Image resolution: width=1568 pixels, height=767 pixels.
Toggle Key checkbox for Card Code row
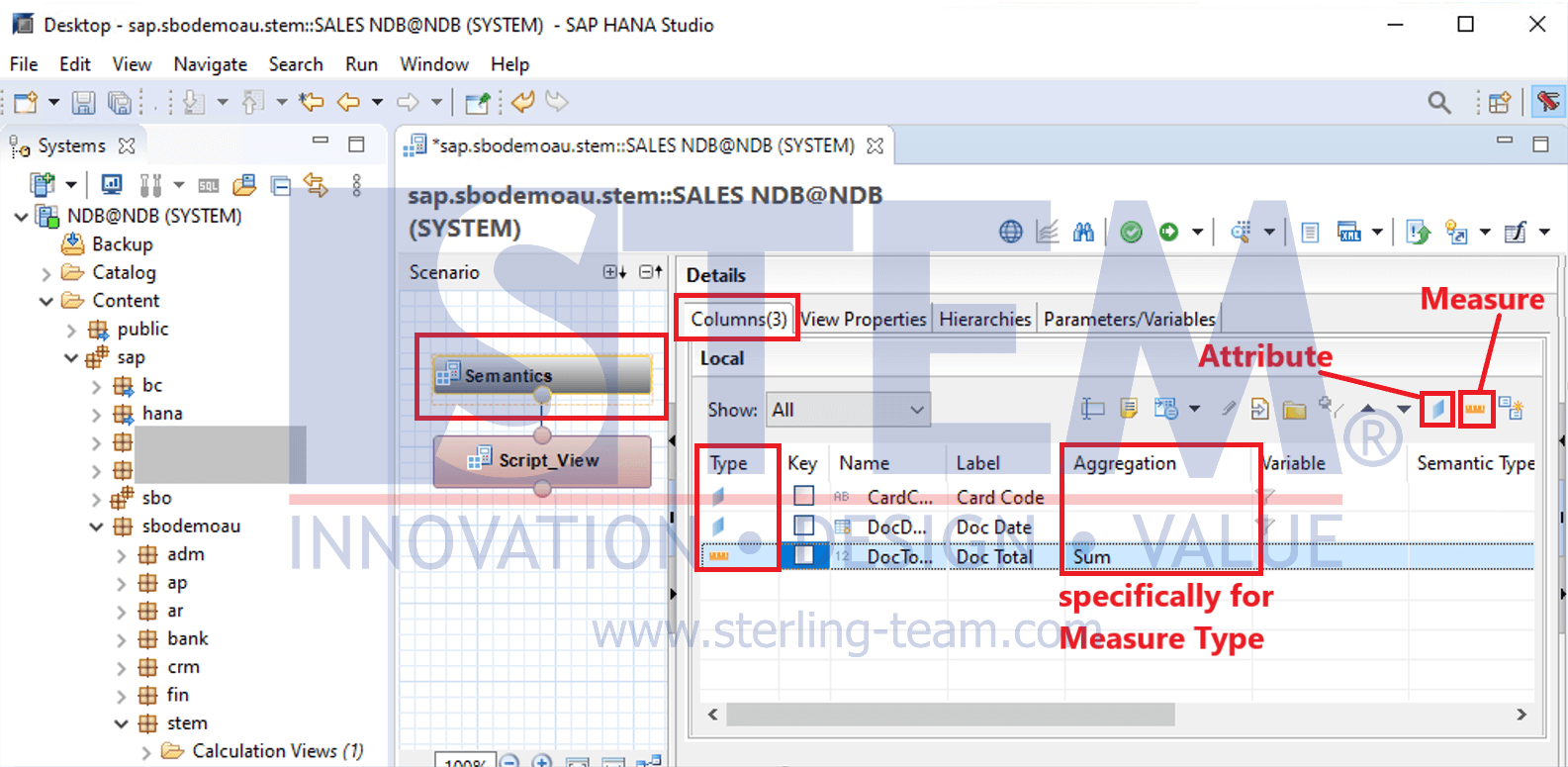pos(804,496)
